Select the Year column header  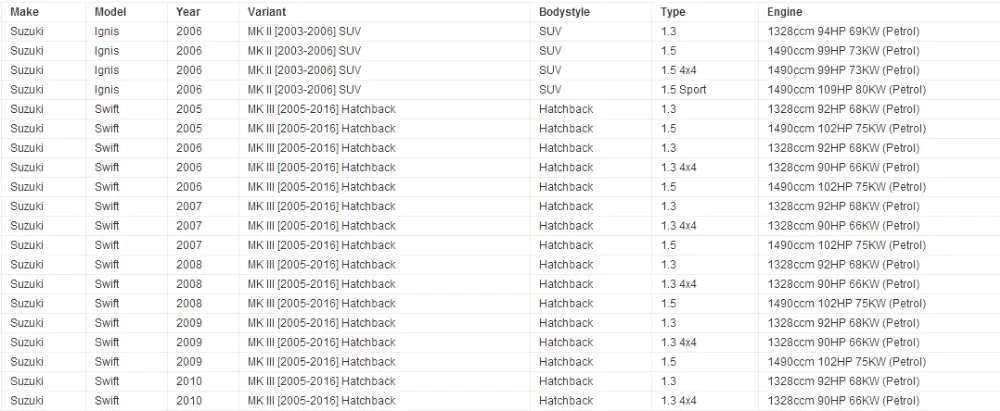[x=188, y=11]
